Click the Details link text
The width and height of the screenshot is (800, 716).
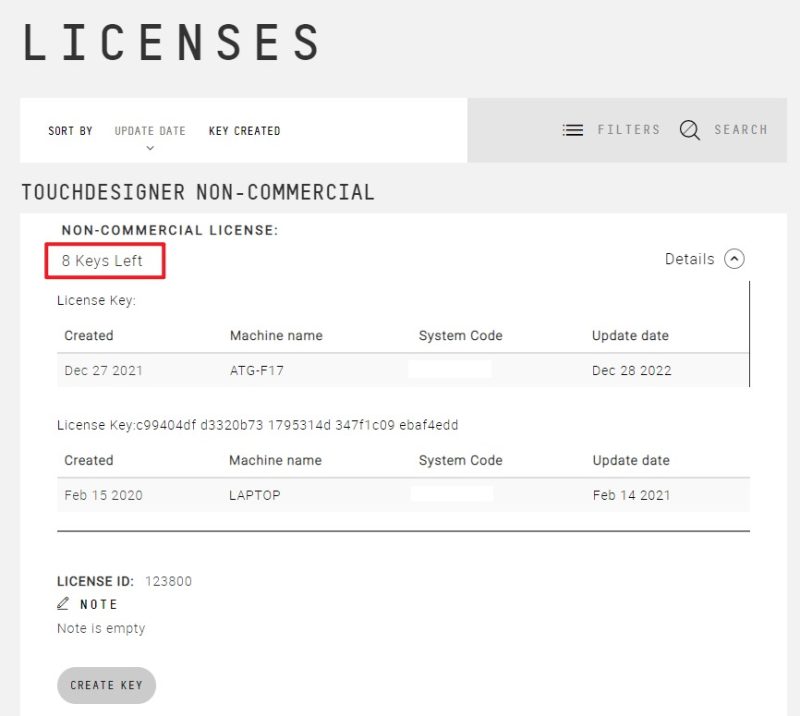(689, 259)
